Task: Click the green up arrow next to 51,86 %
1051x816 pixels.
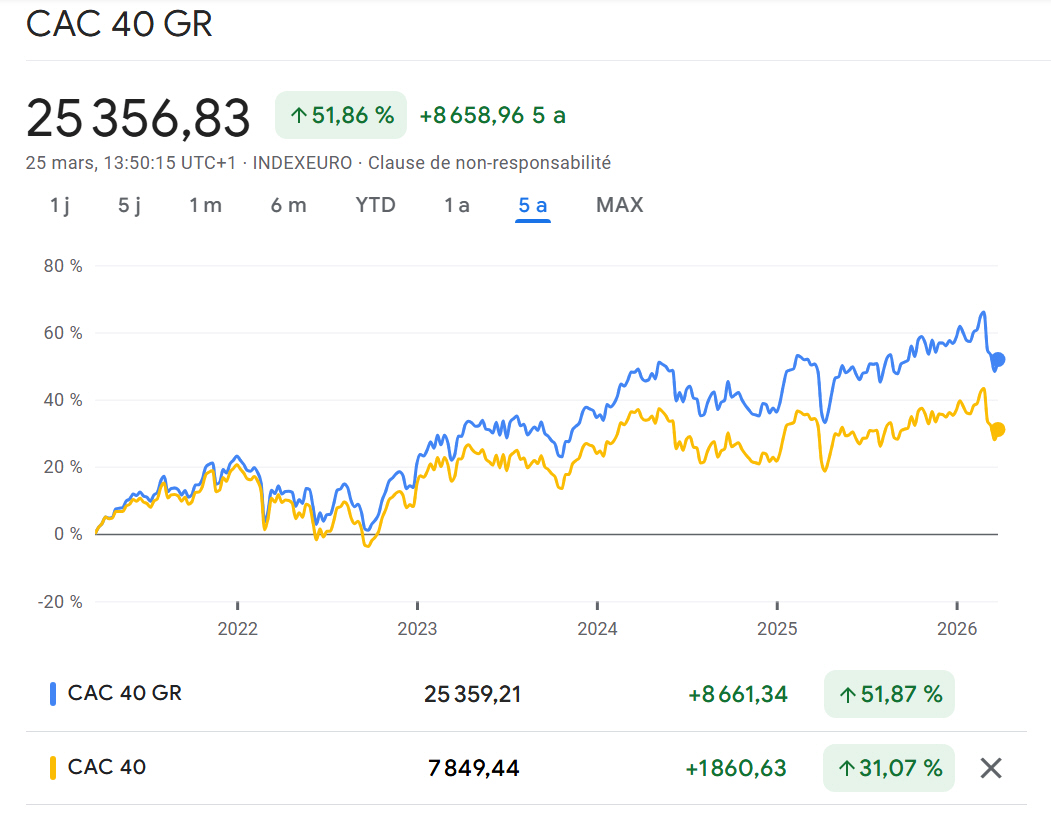Action: coord(303,114)
